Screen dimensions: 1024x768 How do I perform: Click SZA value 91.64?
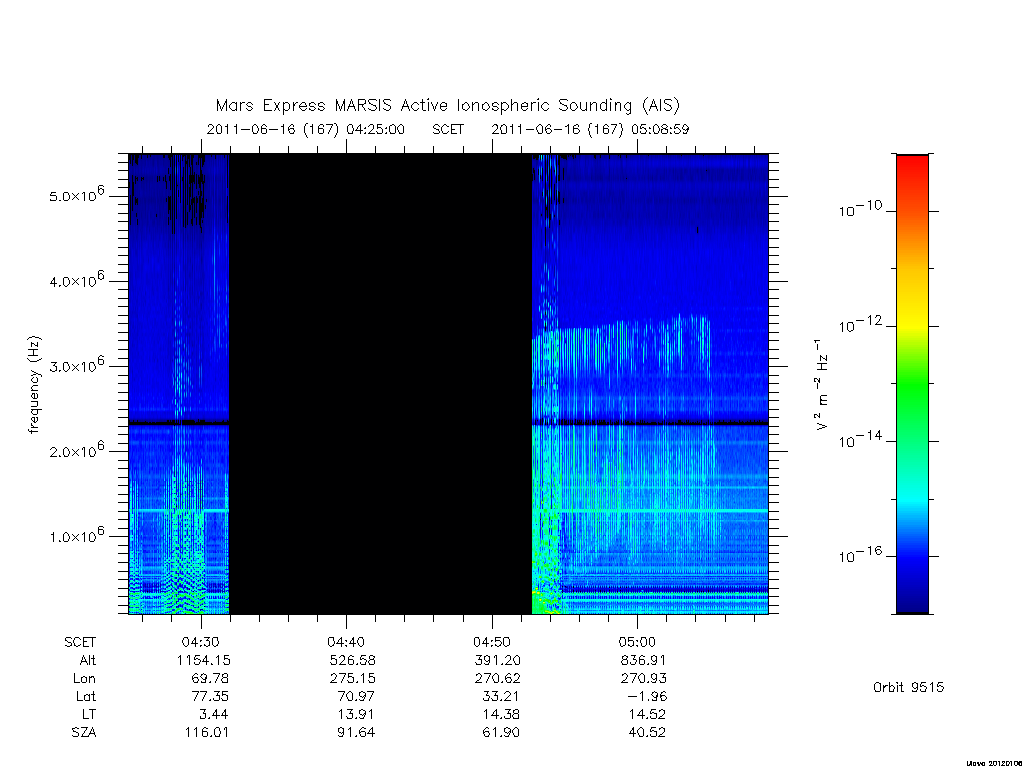[x=356, y=733]
